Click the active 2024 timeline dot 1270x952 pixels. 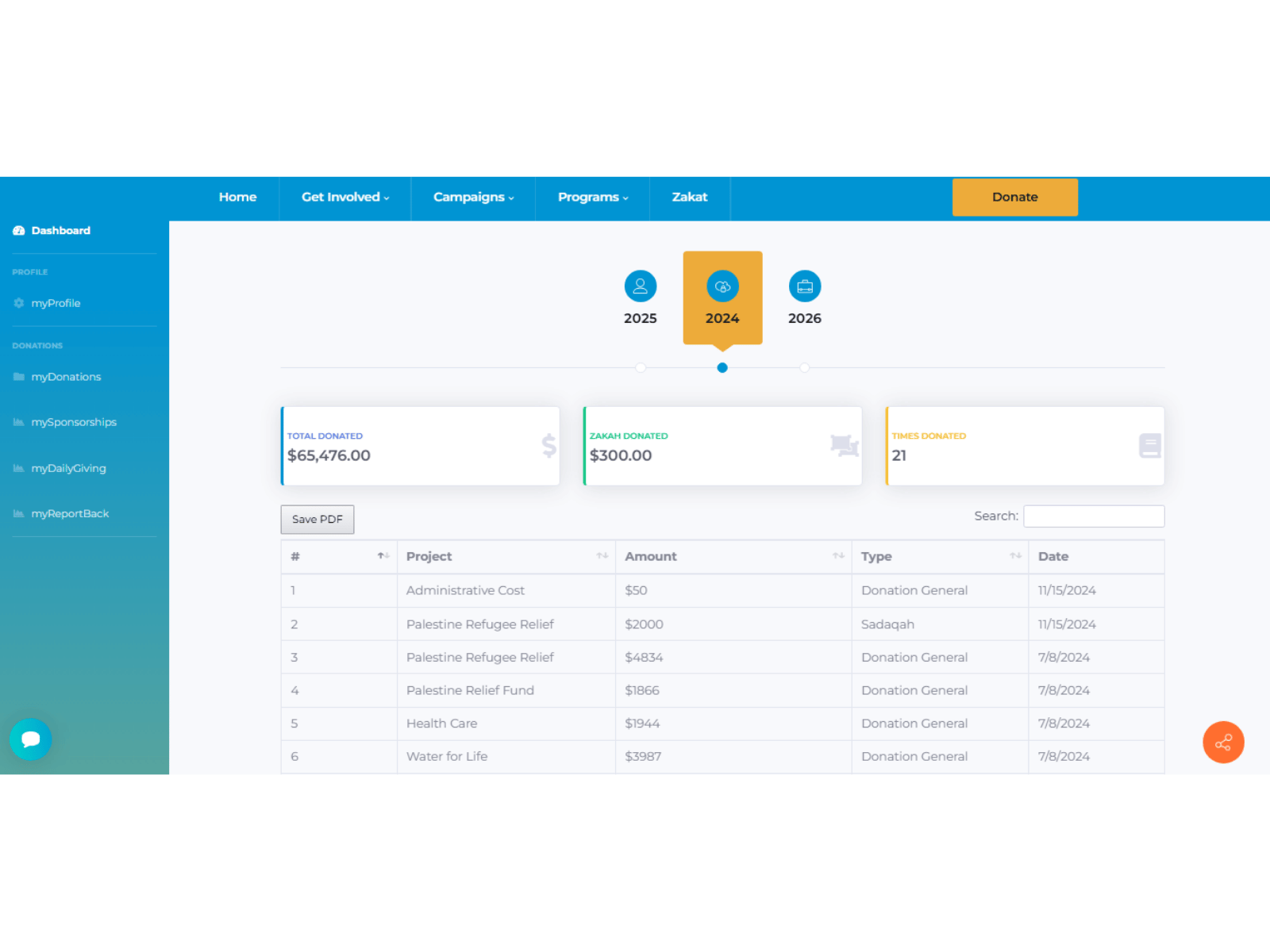pyautogui.click(x=722, y=368)
